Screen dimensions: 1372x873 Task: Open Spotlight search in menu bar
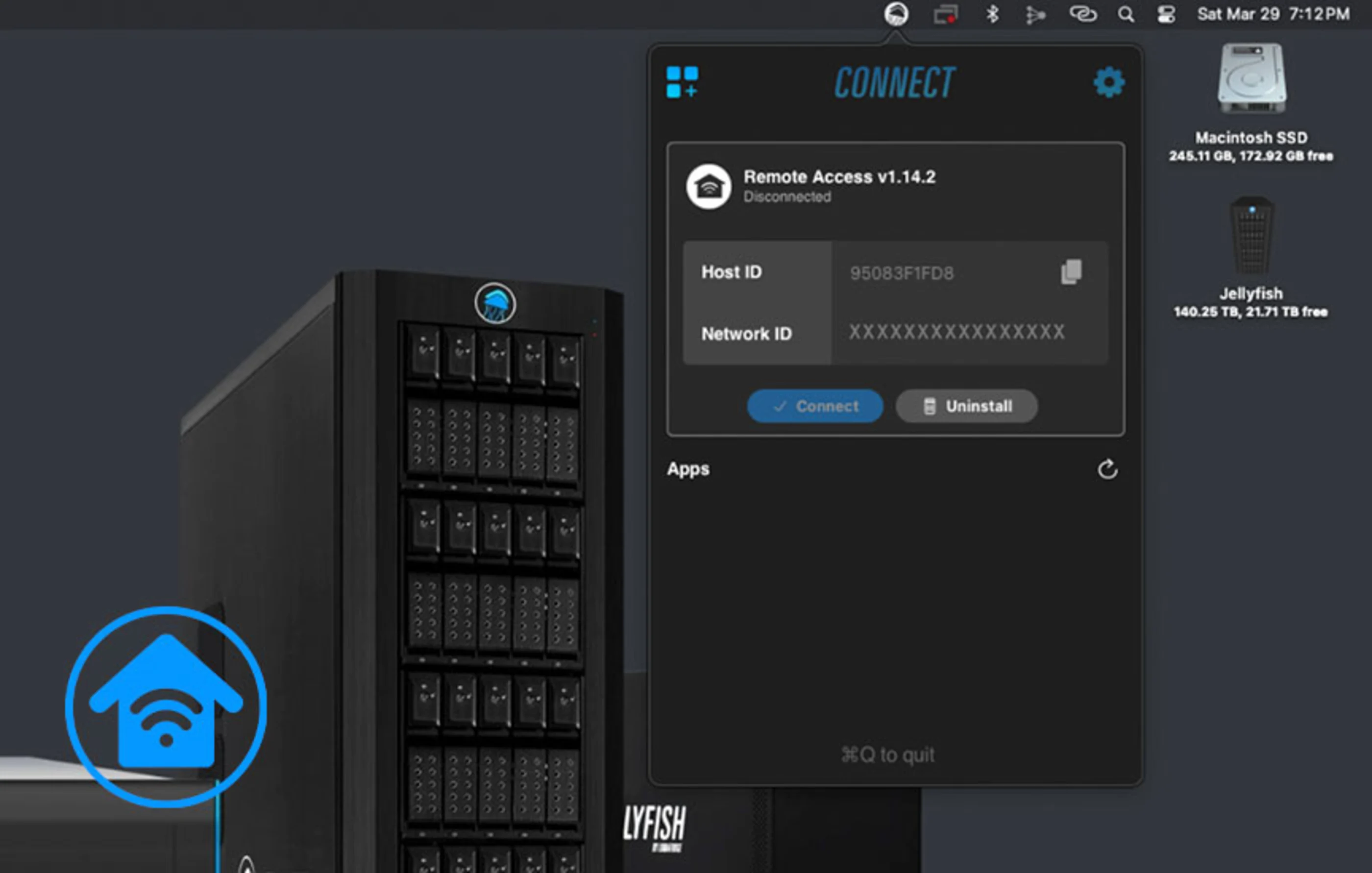(1126, 14)
